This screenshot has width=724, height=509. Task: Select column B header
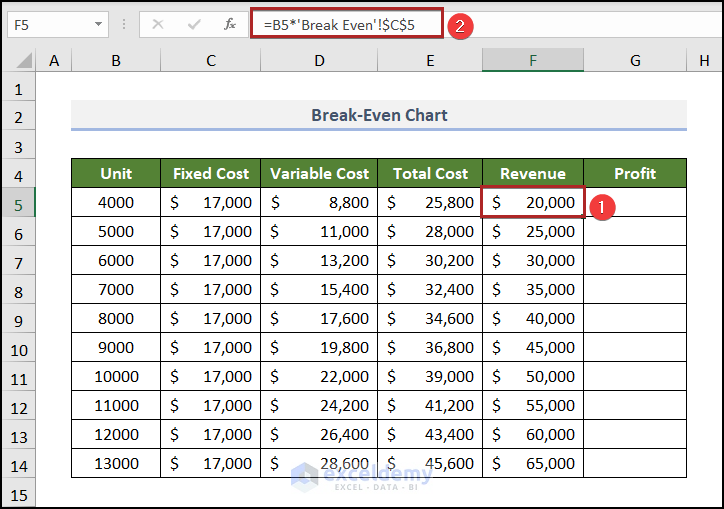[116, 61]
